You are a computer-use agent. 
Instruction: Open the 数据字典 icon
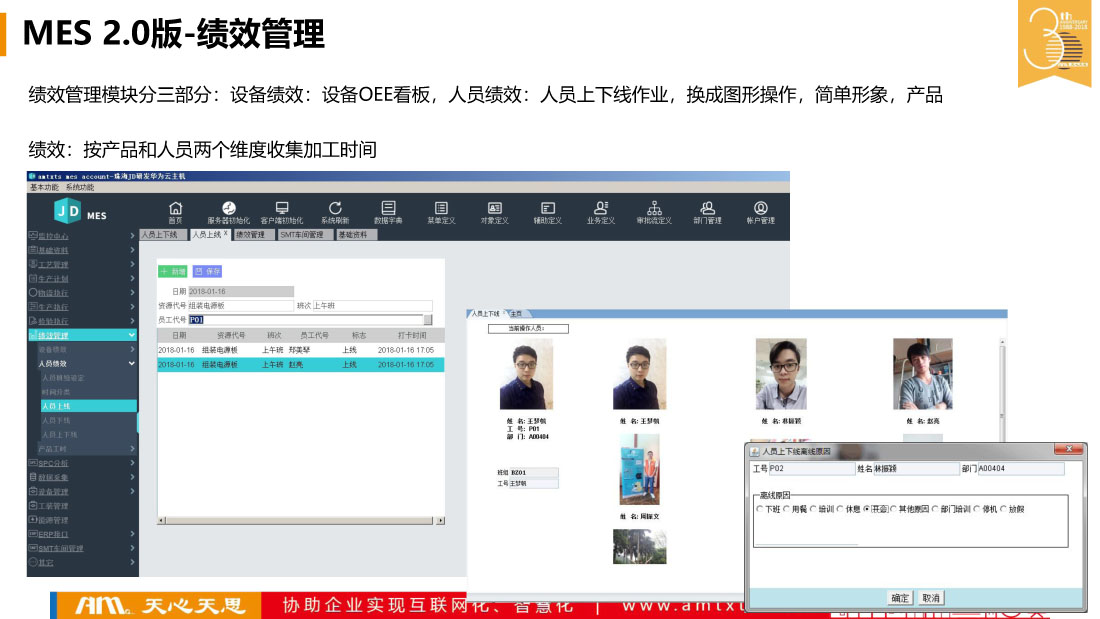(x=388, y=209)
